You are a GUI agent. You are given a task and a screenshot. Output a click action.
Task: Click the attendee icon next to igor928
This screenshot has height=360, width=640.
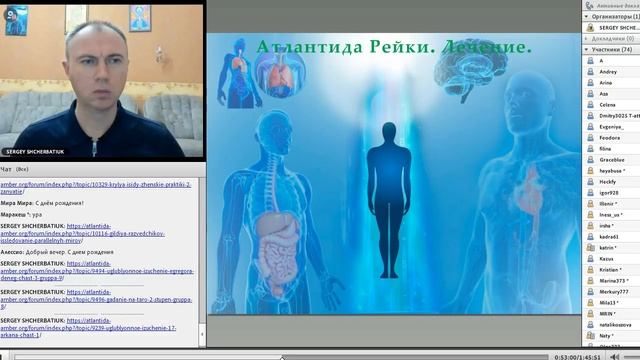click(590, 193)
